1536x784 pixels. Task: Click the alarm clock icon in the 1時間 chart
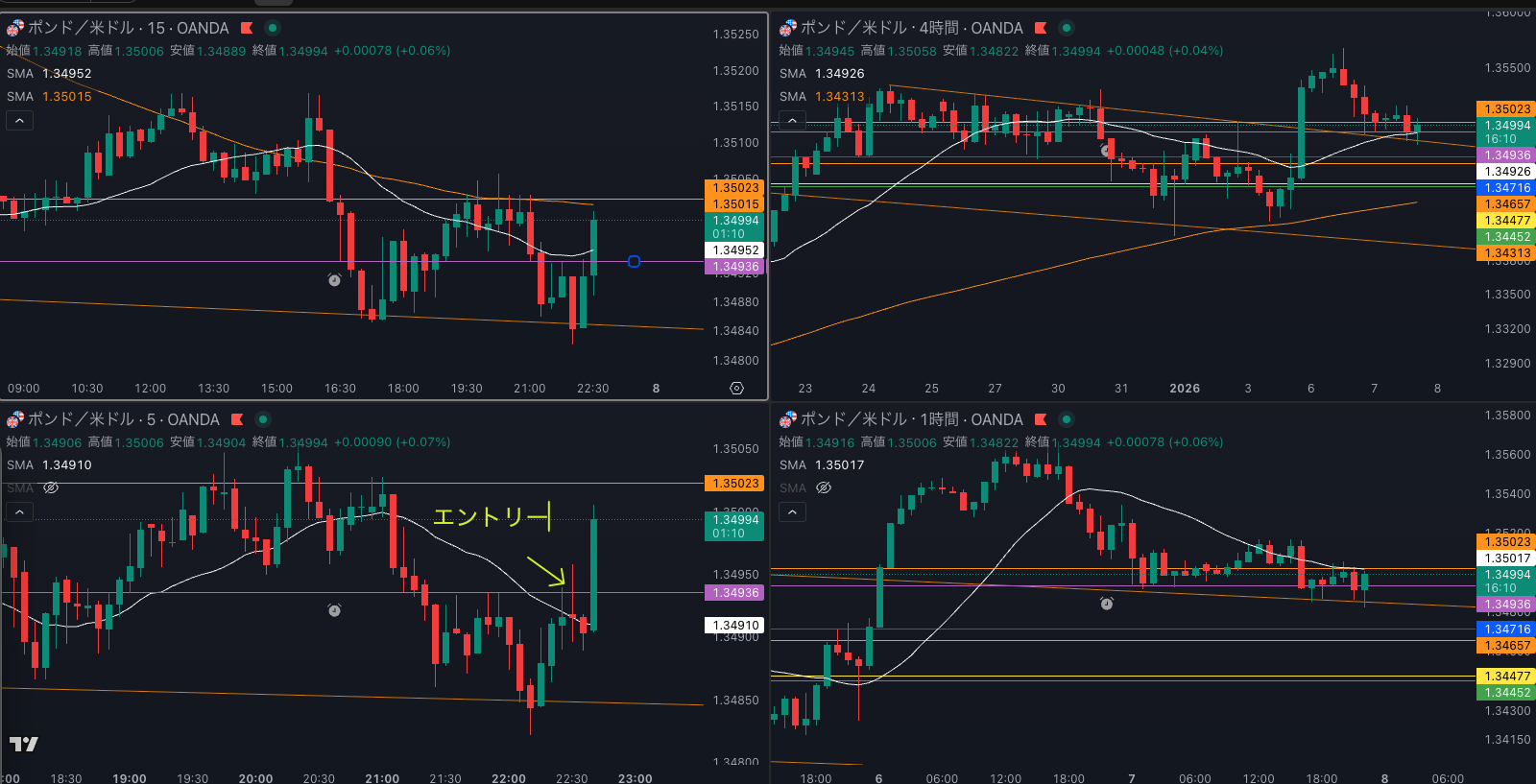pyautogui.click(x=1106, y=604)
